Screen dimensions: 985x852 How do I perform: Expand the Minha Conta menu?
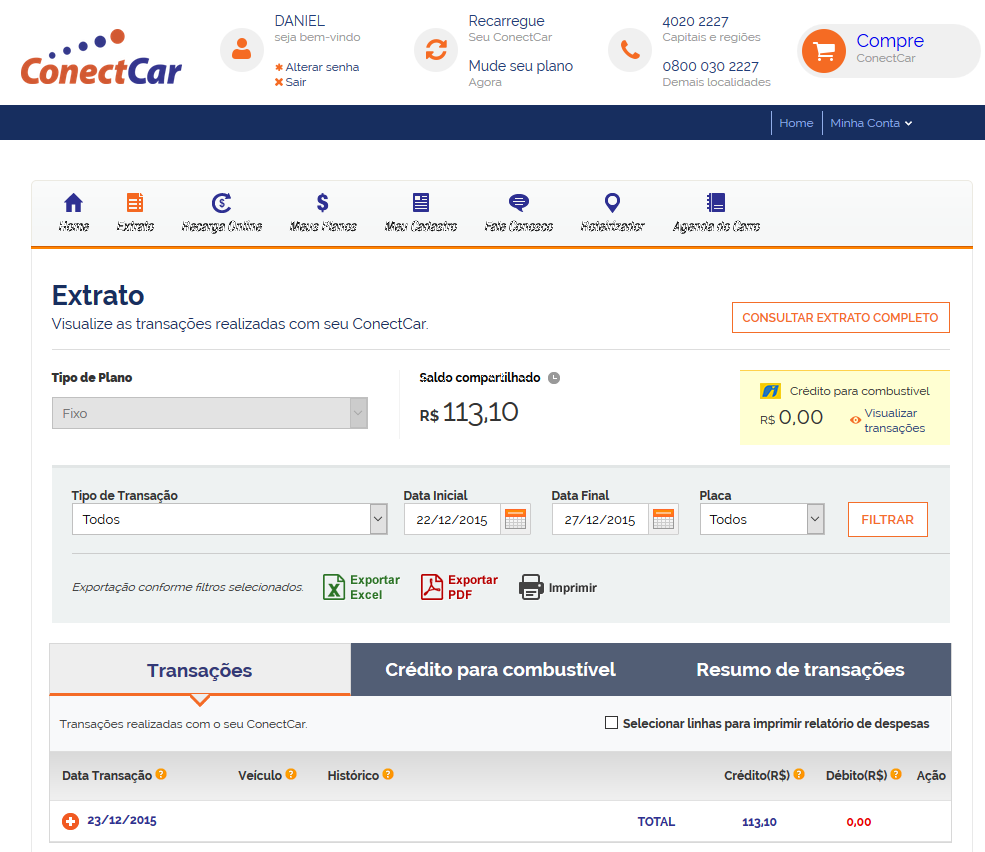pos(871,123)
